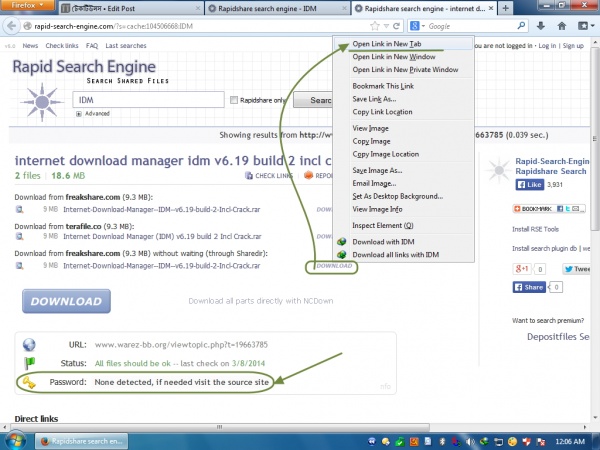Toggle the Rapidshare only checkbox
Screen dimensions: 600x450
(234, 100)
